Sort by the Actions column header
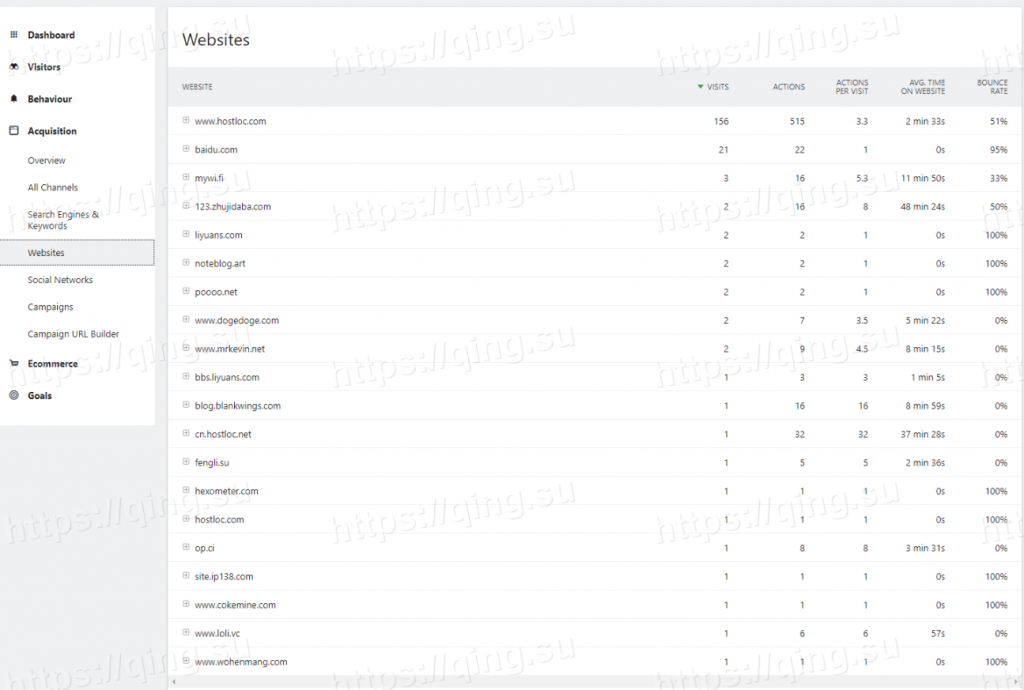Viewport: 1024px width, 690px height. point(788,87)
